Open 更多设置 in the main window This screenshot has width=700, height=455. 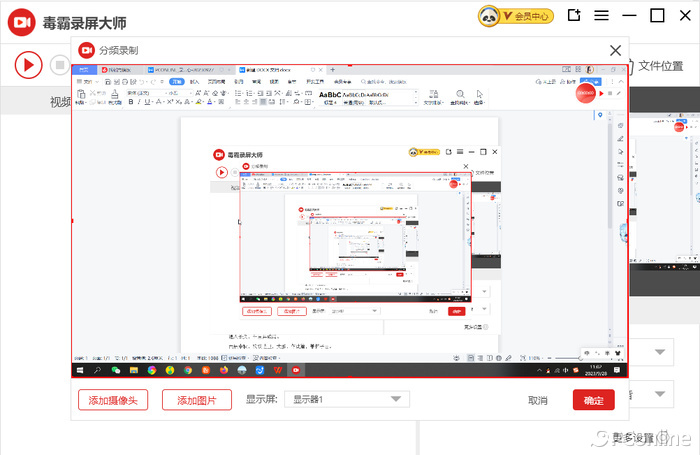point(633,438)
